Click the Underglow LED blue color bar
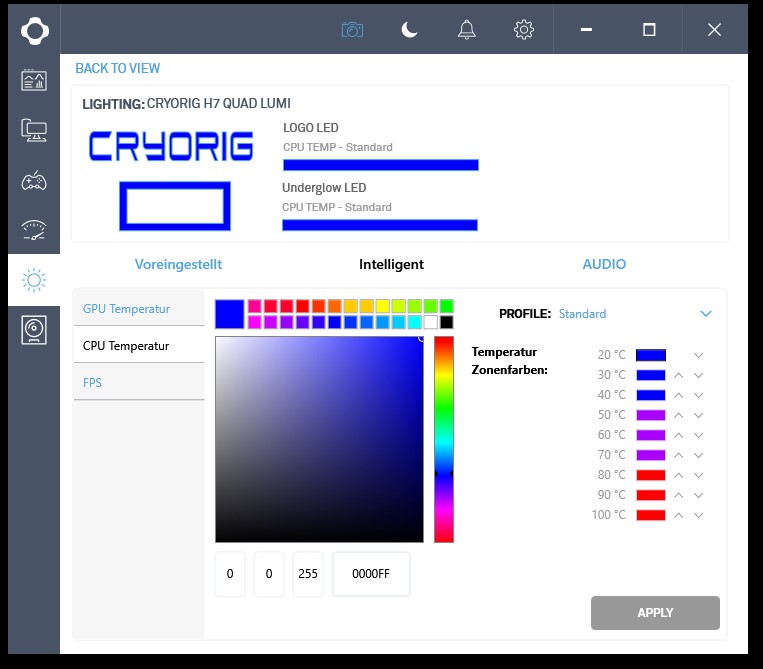 380,225
